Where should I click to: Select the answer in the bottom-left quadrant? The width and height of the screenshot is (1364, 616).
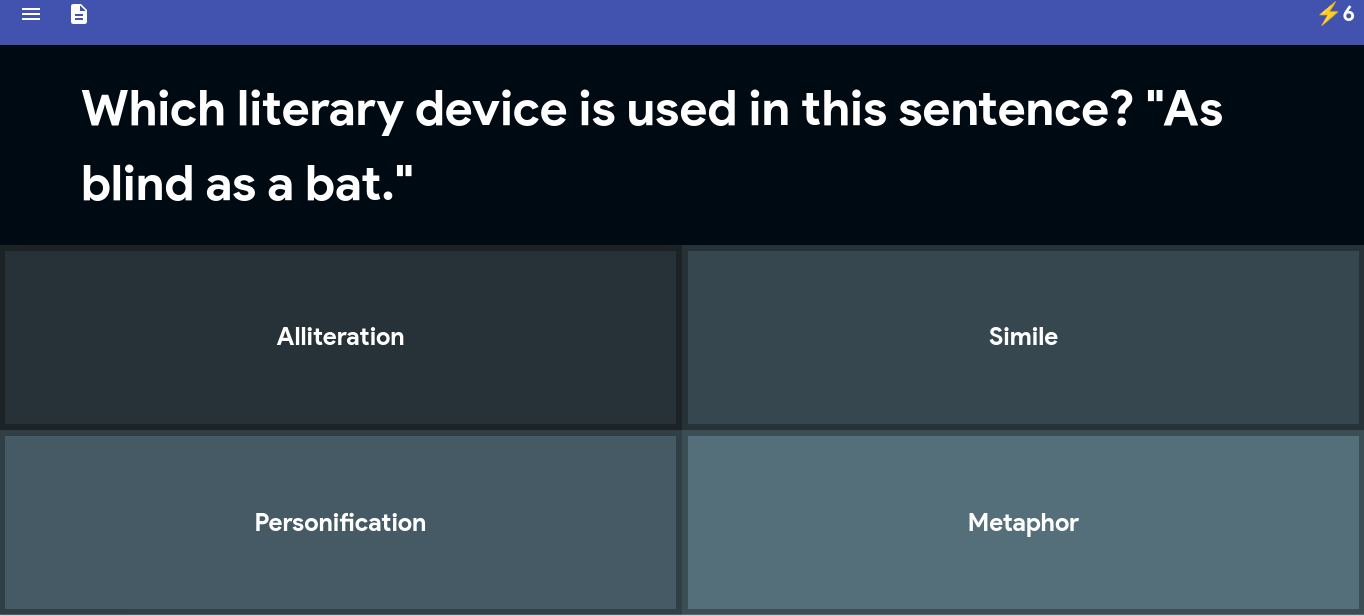tap(340, 522)
